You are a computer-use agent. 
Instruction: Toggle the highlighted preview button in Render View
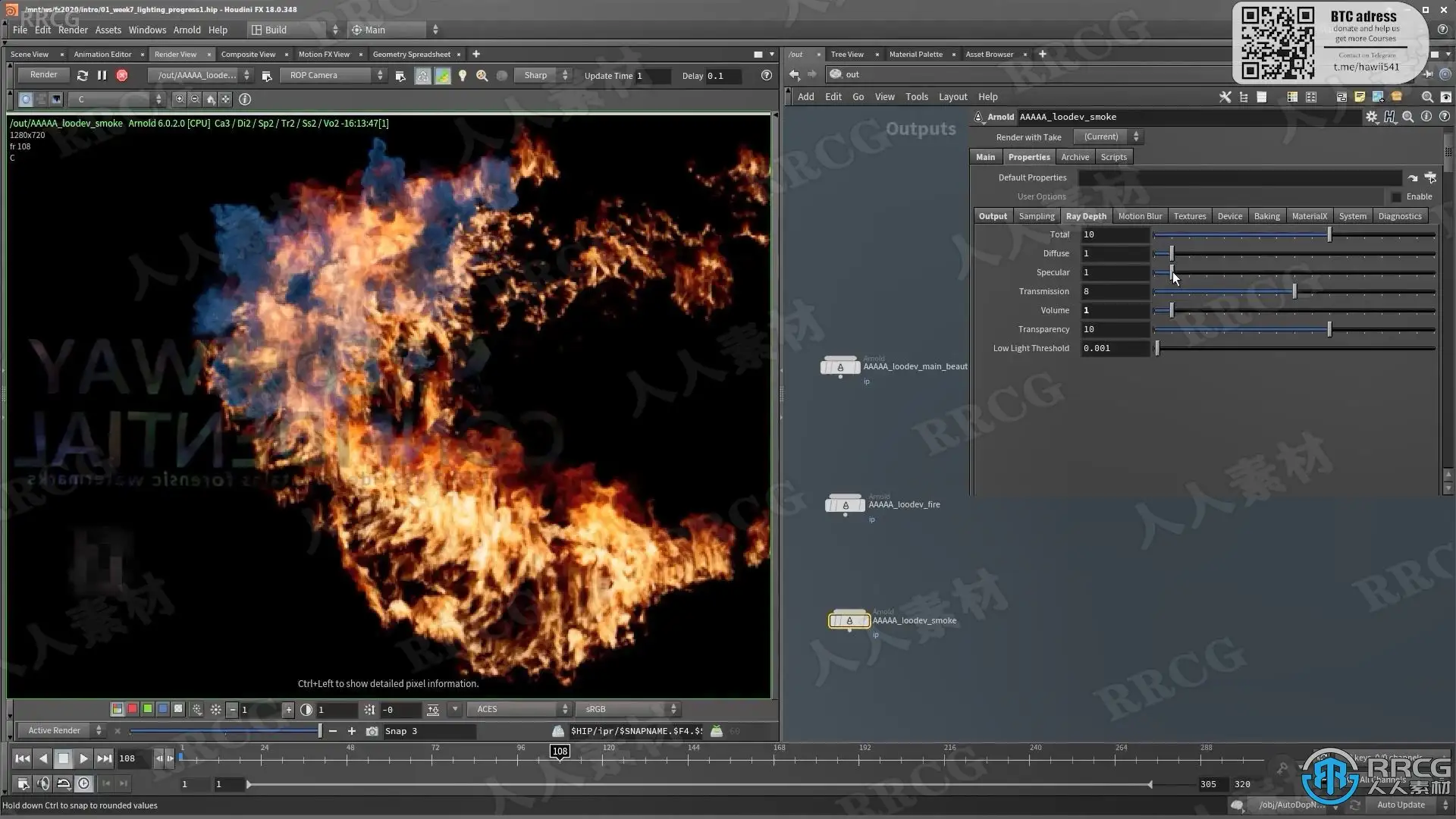point(422,75)
